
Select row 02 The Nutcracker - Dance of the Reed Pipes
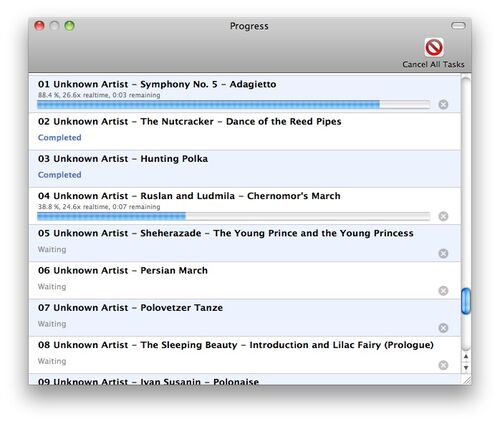tap(245, 131)
